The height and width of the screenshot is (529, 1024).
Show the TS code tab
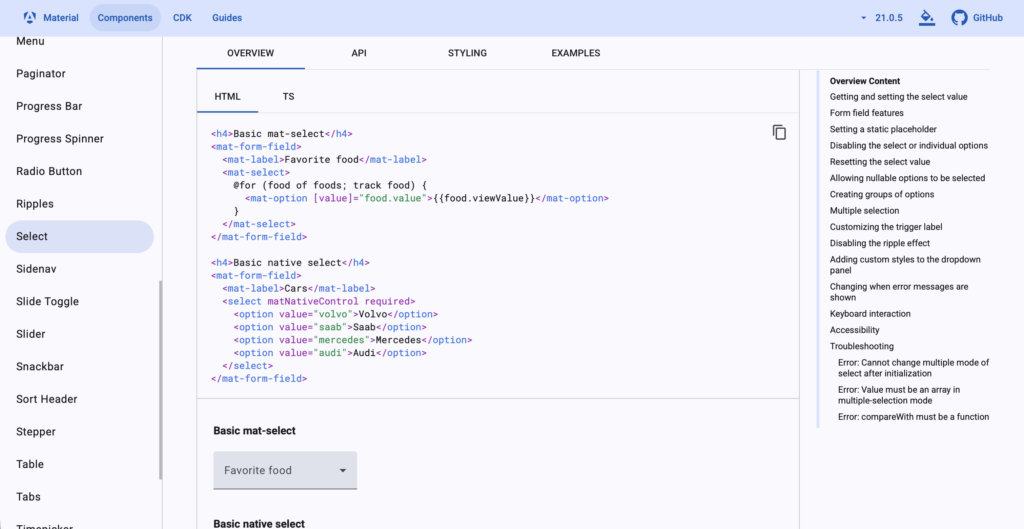pyautogui.click(x=288, y=97)
